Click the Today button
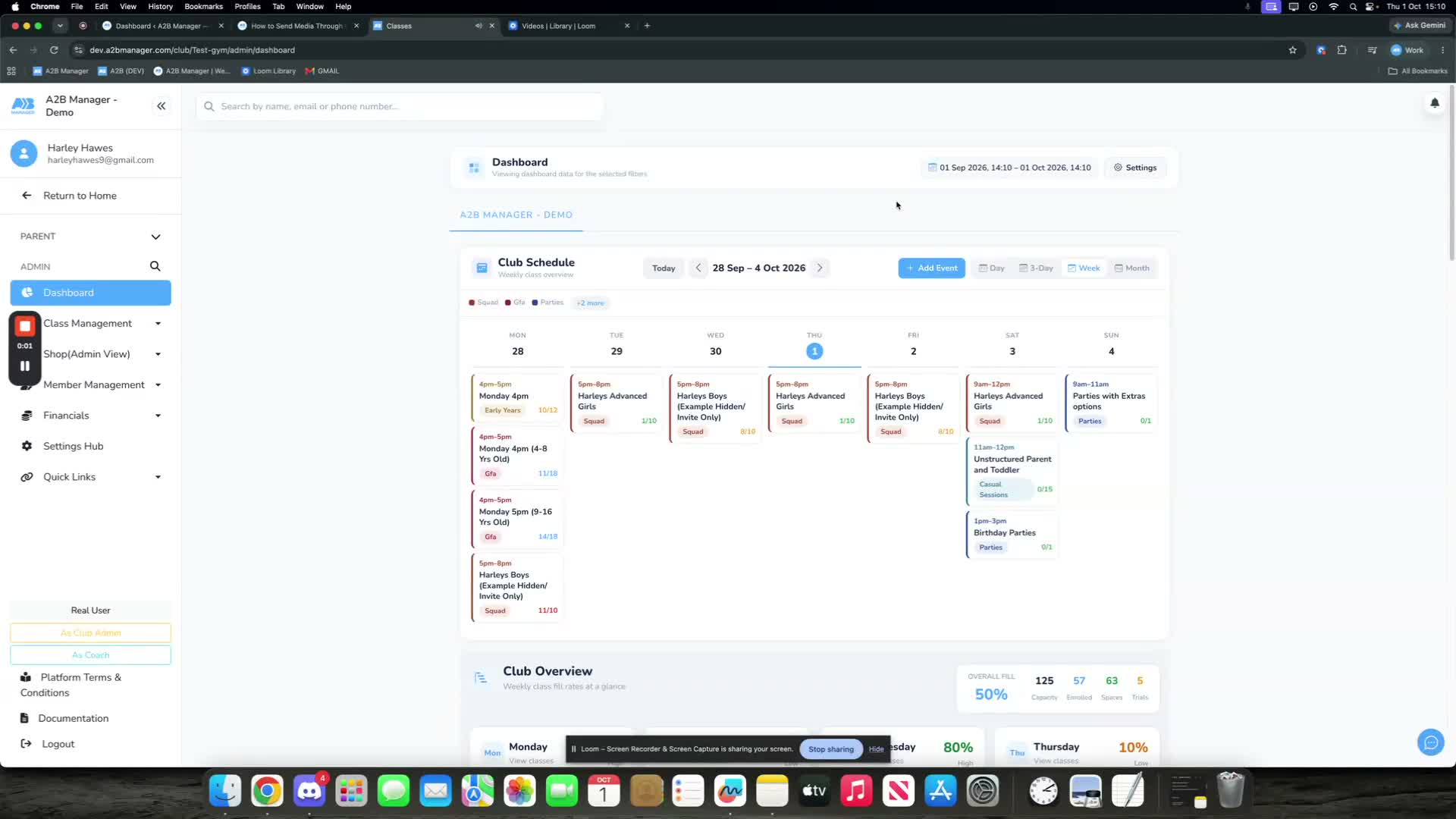This screenshot has height=819, width=1456. [x=664, y=268]
